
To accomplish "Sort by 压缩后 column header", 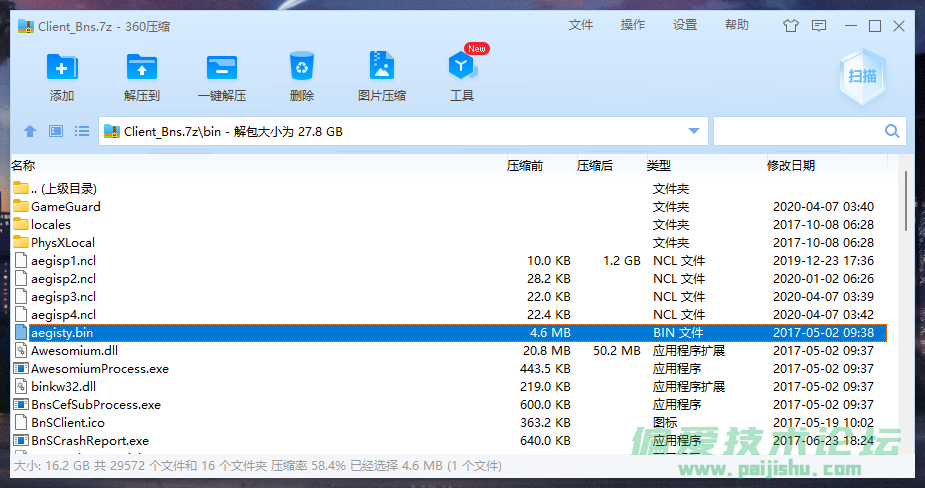I will click(x=595, y=166).
